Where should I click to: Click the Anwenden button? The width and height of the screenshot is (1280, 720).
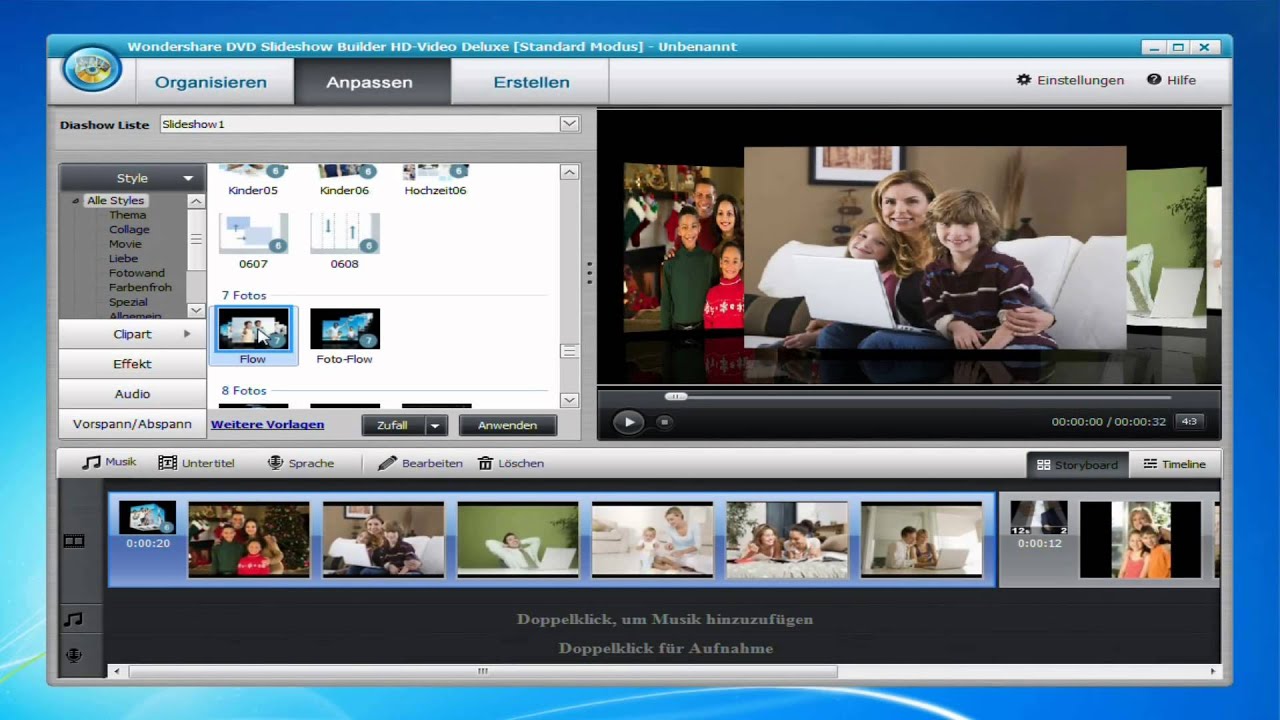point(507,425)
